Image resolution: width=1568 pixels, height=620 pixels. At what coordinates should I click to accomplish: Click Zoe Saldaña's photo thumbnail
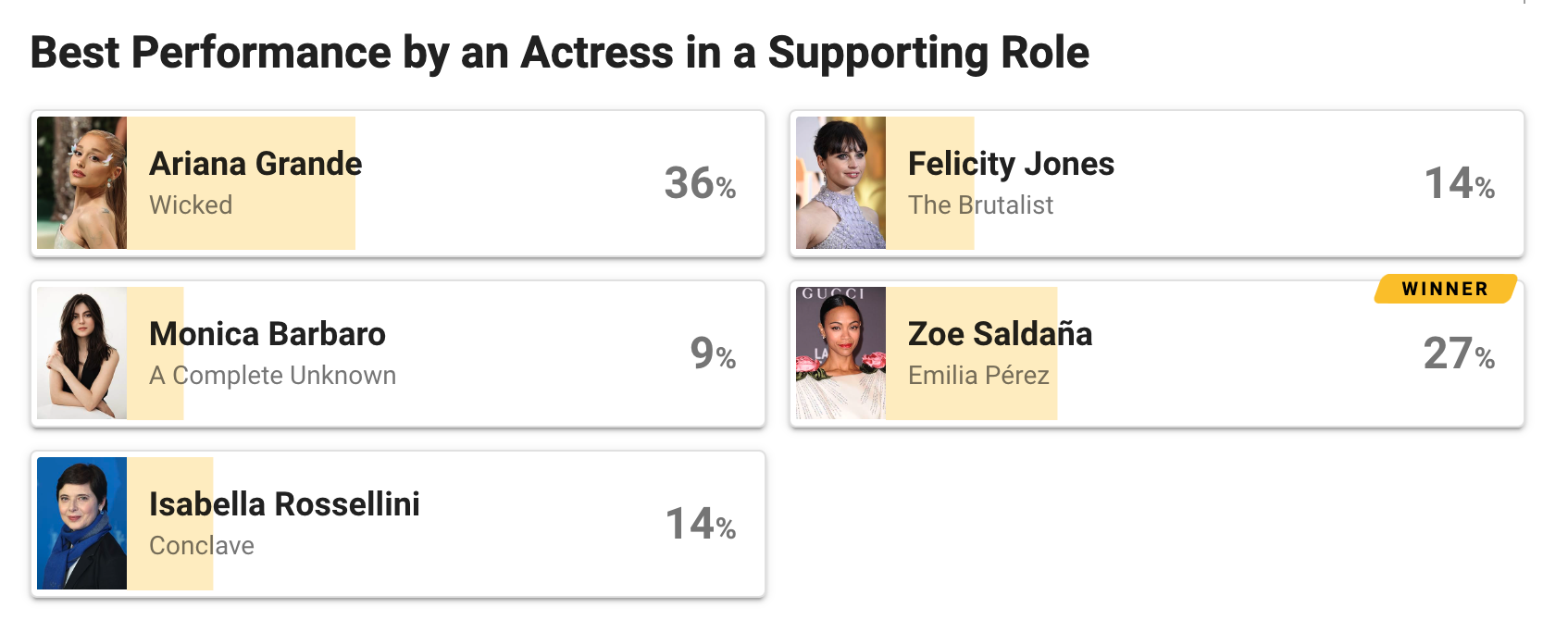point(840,353)
